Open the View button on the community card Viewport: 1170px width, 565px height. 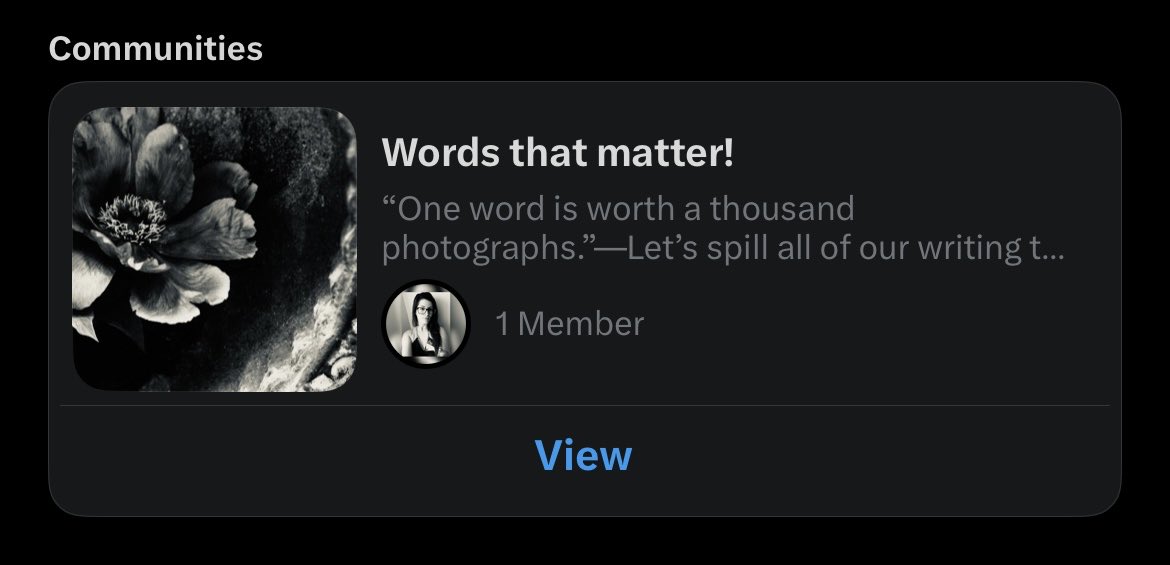(583, 455)
